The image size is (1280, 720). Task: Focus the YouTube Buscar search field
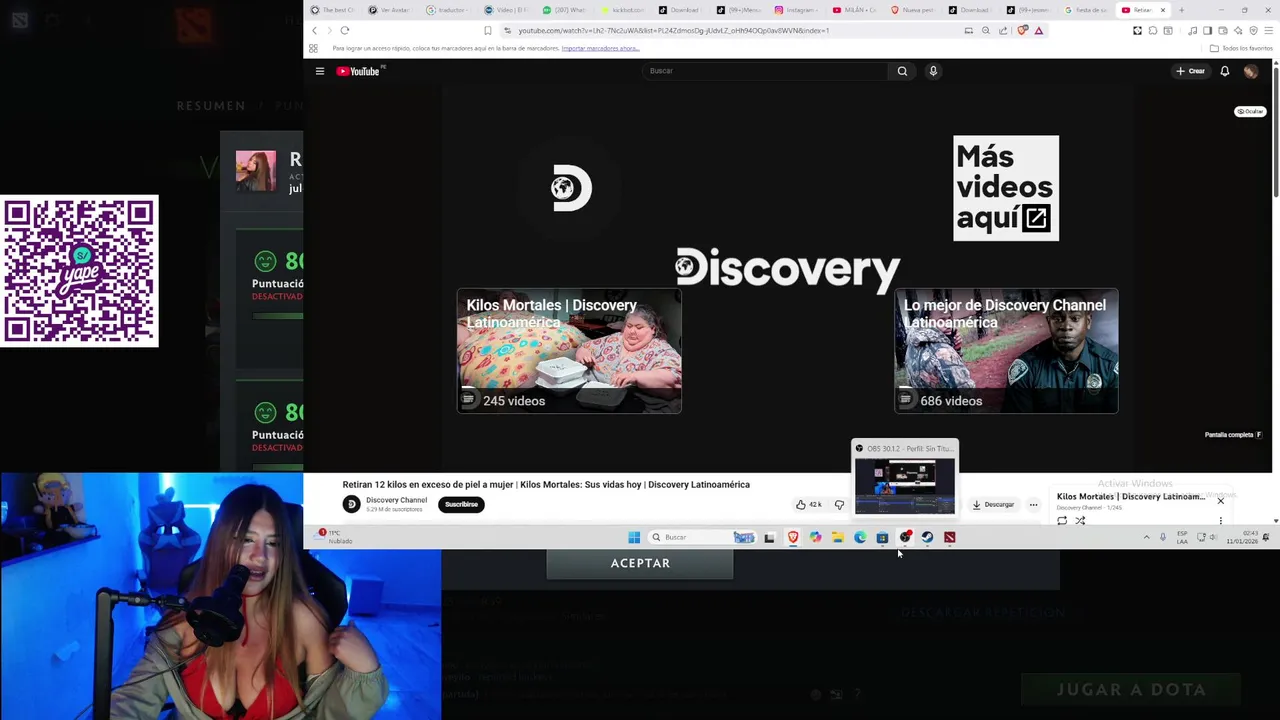coord(764,71)
